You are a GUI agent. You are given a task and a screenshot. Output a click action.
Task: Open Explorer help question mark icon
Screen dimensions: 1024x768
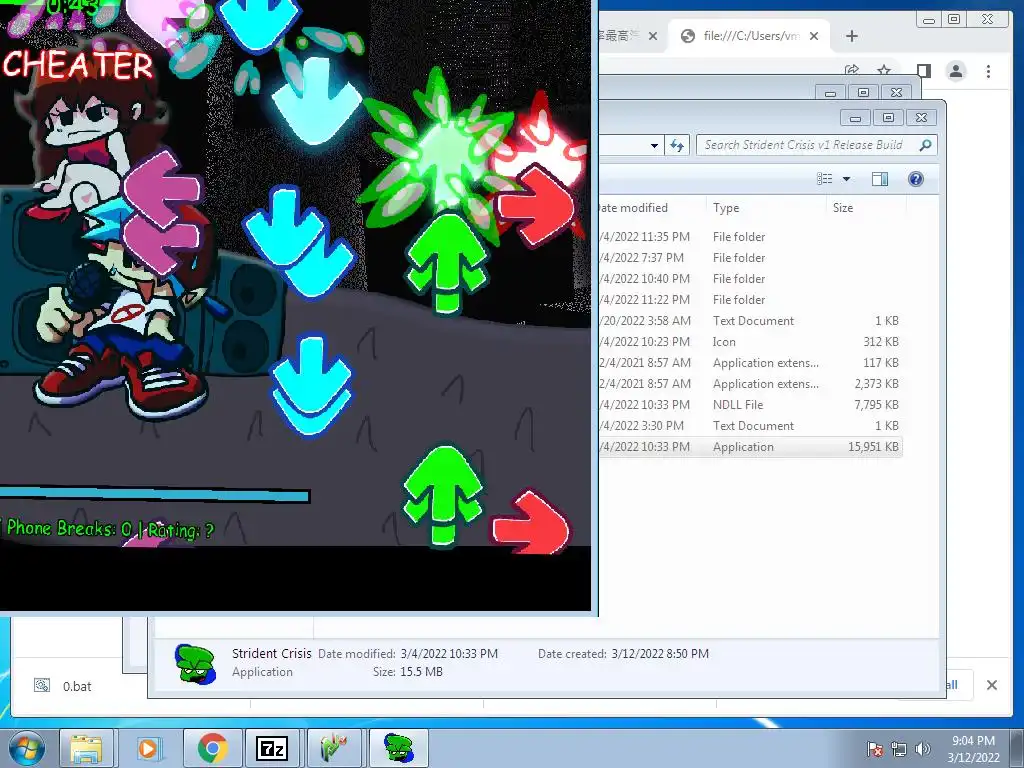tap(916, 178)
